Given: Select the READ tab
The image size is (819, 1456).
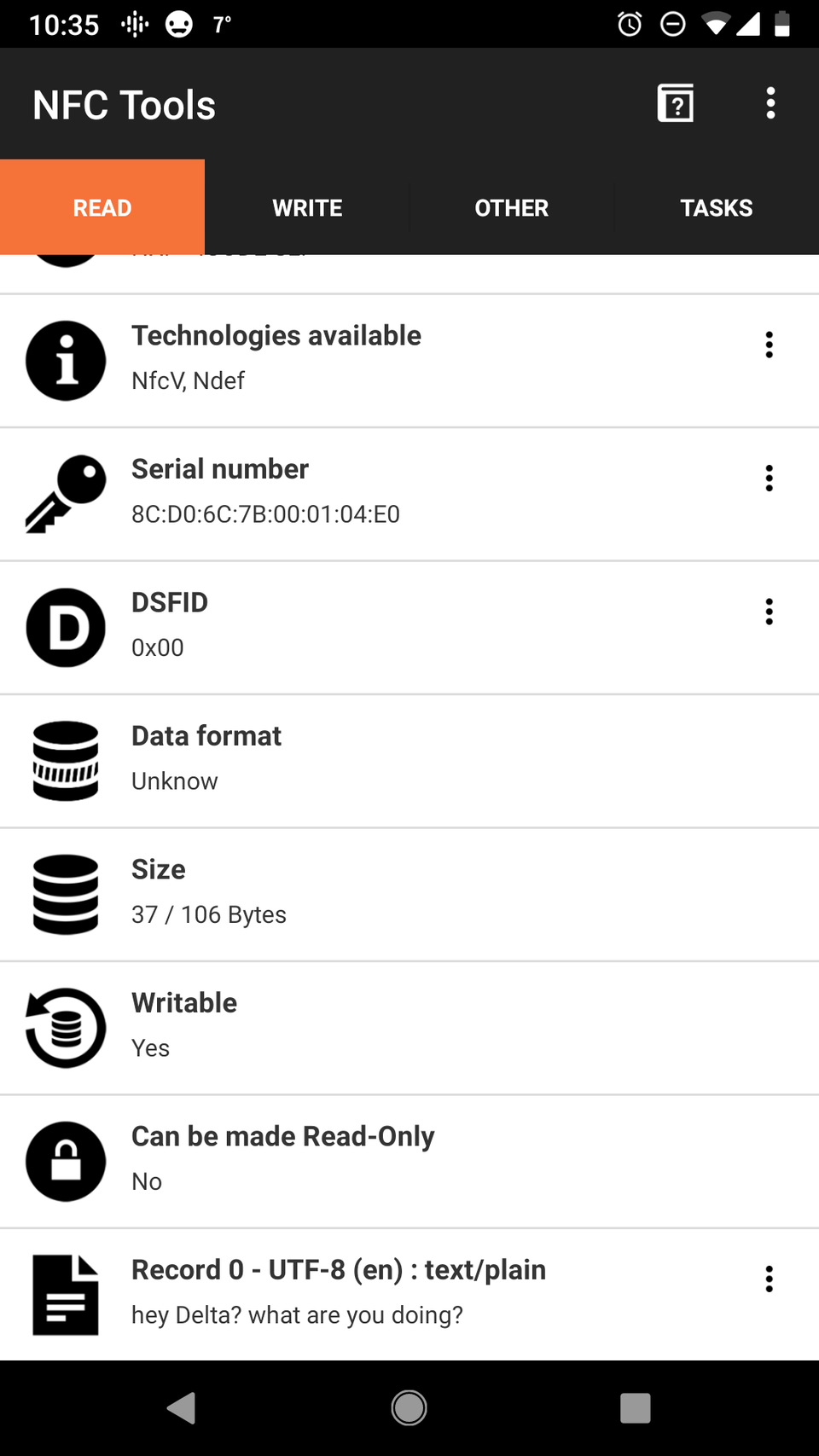Looking at the screenshot, I should [102, 208].
